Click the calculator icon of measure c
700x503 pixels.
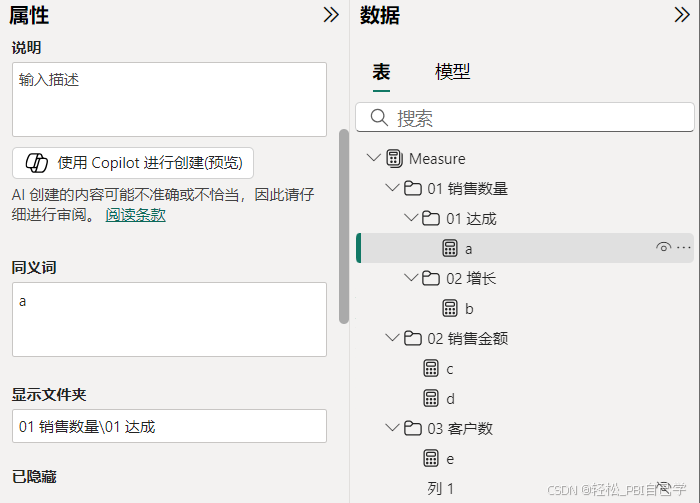[431, 369]
